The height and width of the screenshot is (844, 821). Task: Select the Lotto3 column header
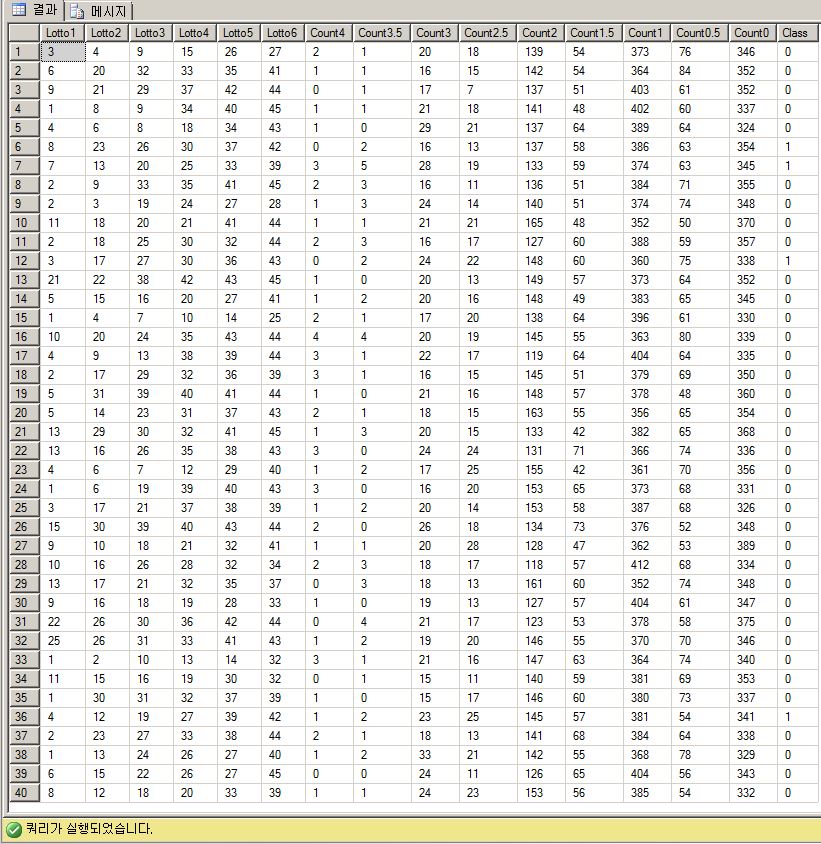151,33
